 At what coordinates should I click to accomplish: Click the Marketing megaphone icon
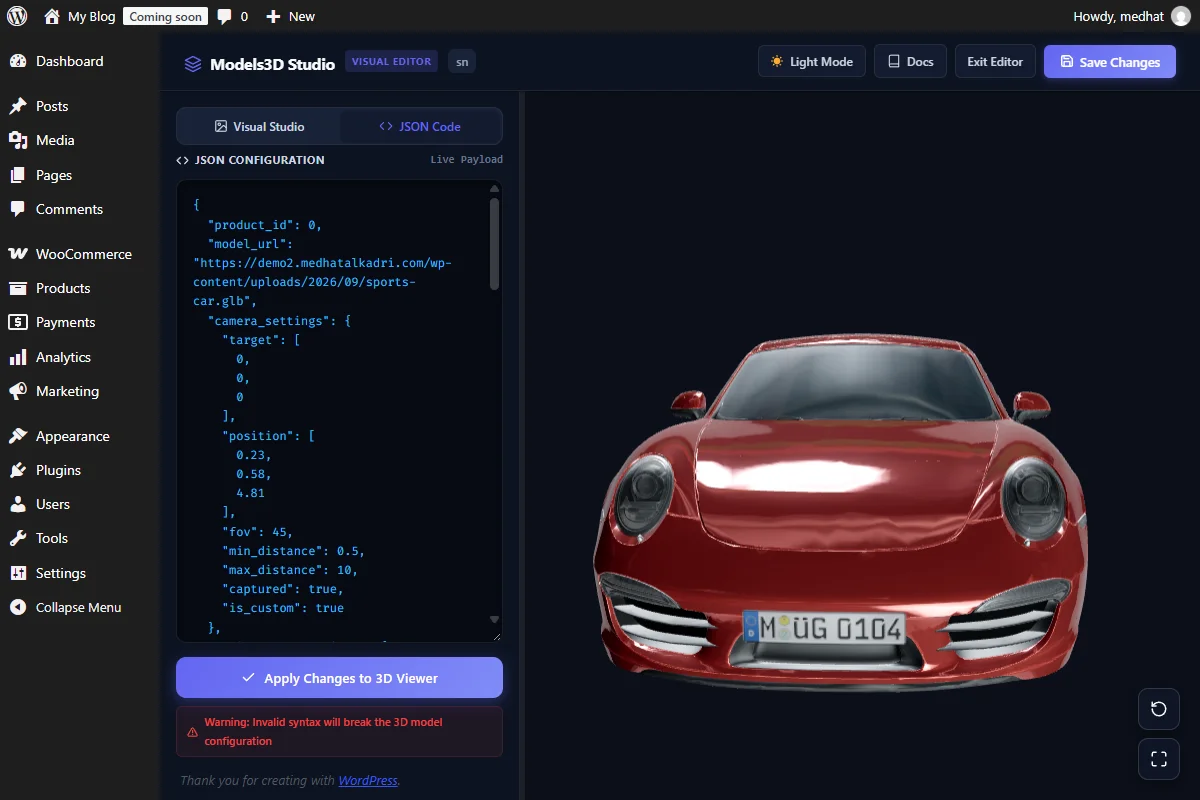(18, 391)
